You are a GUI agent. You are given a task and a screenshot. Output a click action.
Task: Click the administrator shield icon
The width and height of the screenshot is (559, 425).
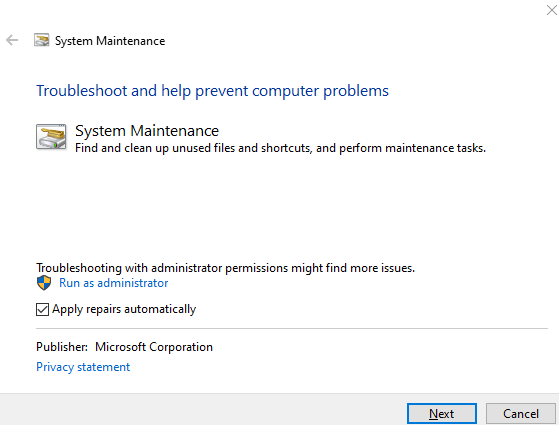tap(44, 283)
